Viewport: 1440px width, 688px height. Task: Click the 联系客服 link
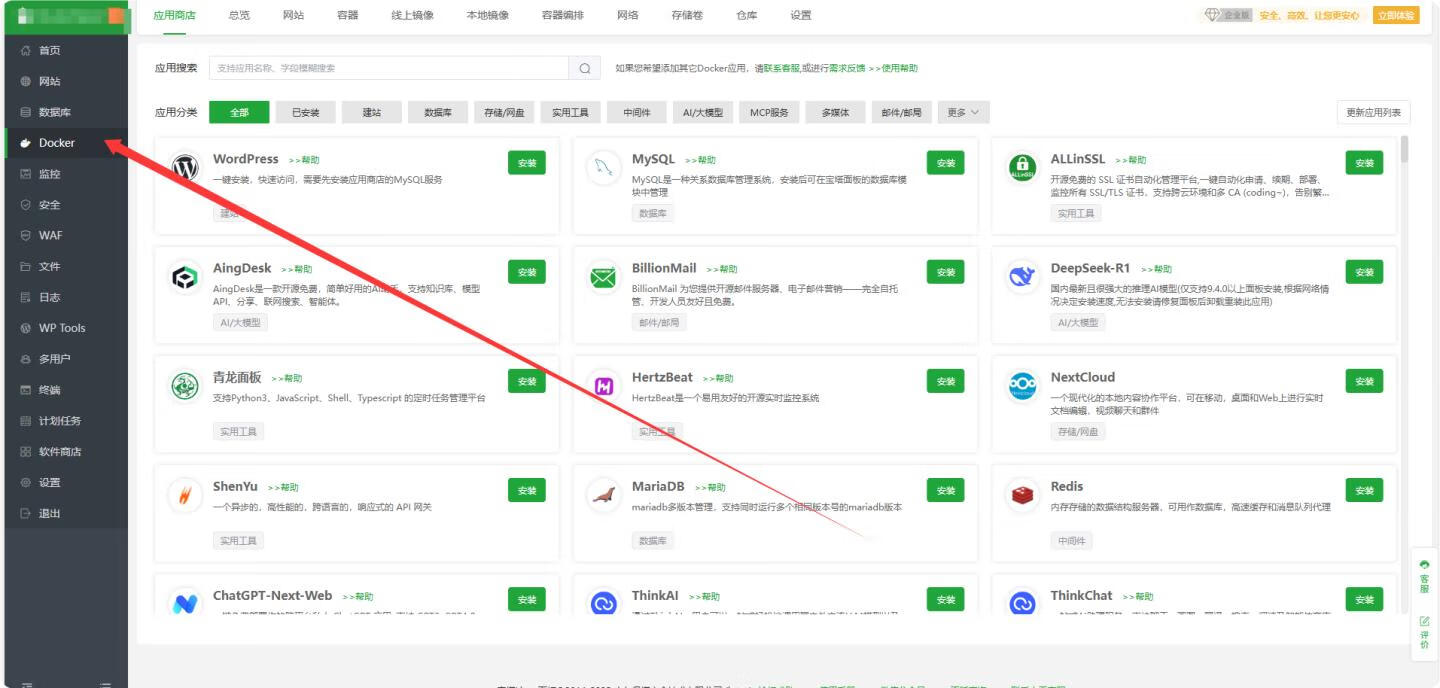tap(781, 68)
